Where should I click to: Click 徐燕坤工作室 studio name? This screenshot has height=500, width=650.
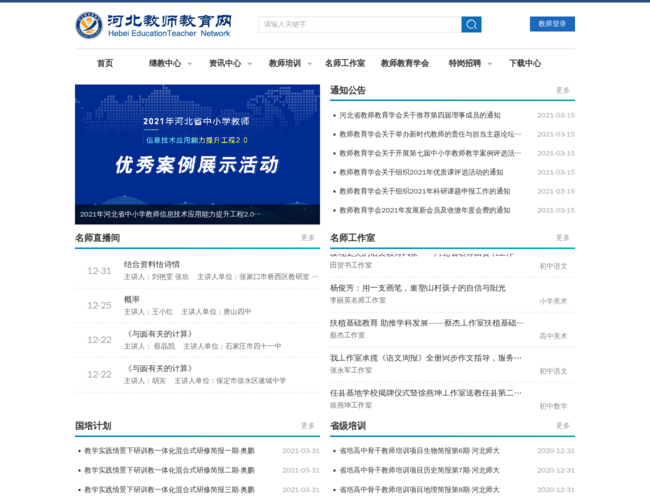[x=351, y=405]
